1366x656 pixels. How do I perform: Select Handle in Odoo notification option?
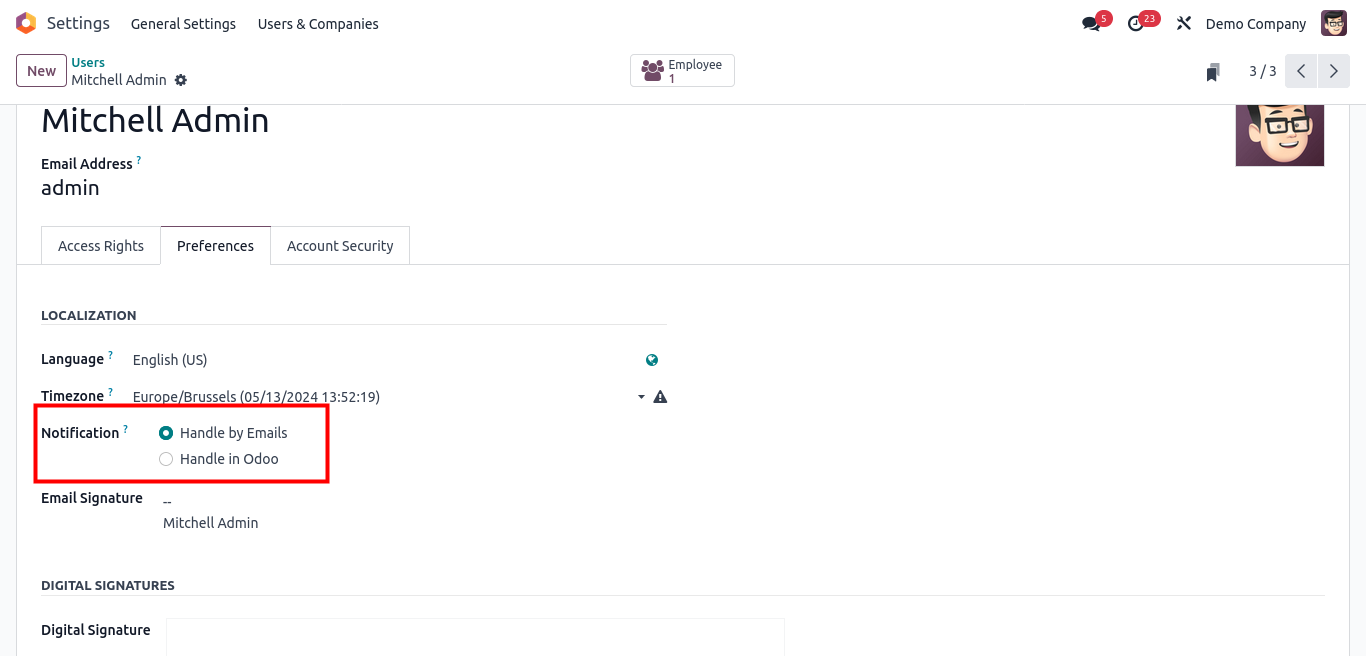(166, 459)
